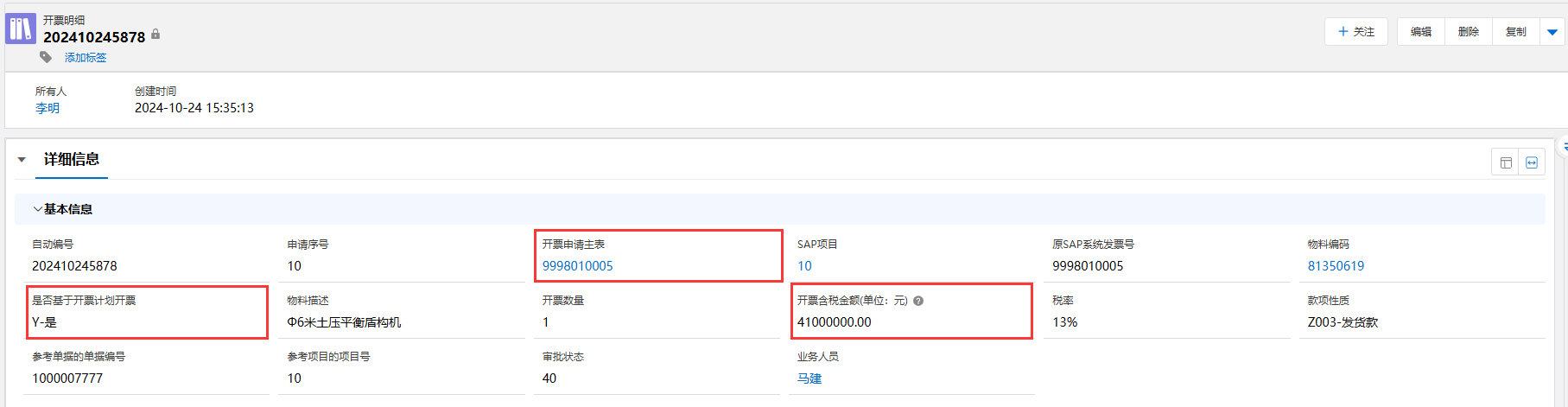Click the lock icon beside the record number

click(156, 35)
